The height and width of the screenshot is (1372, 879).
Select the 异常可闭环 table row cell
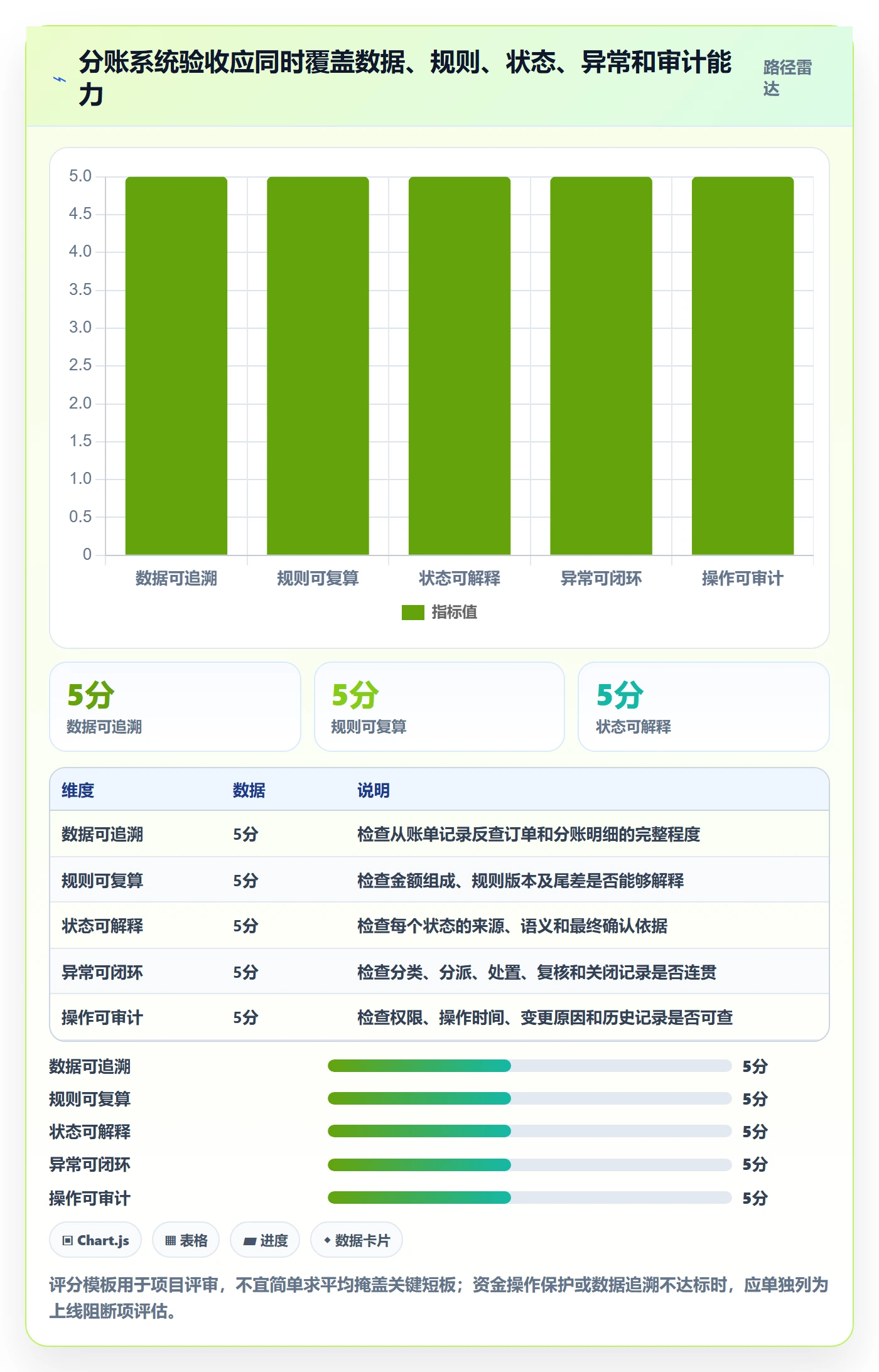(102, 972)
